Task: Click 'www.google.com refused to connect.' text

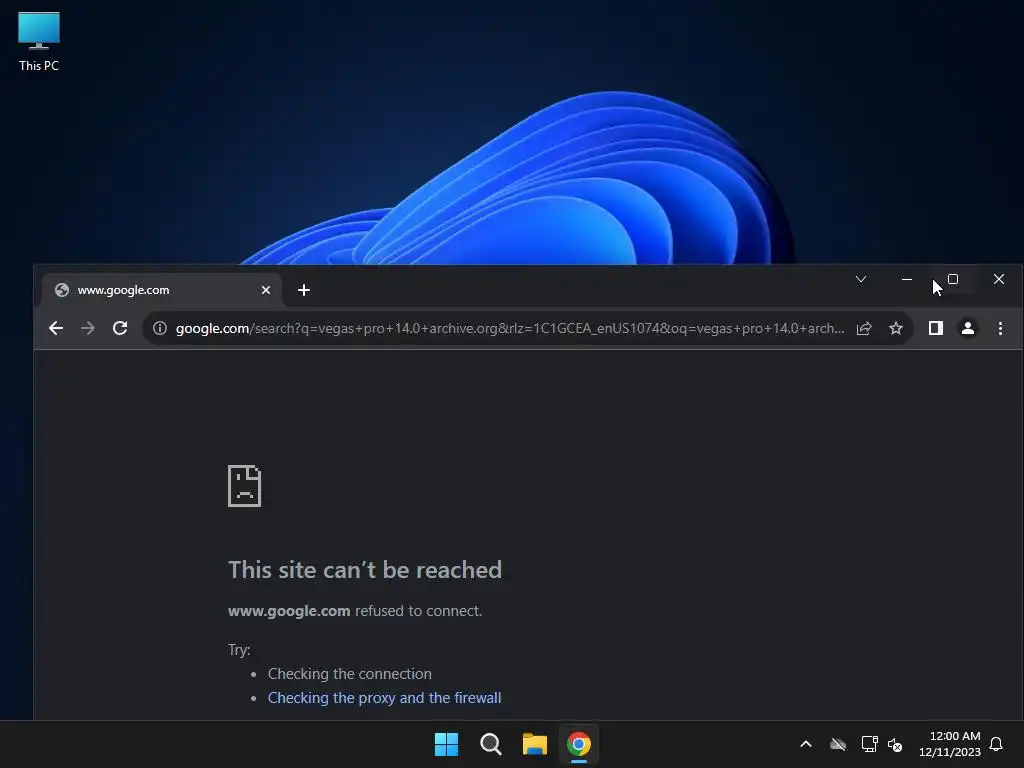Action: tap(355, 611)
